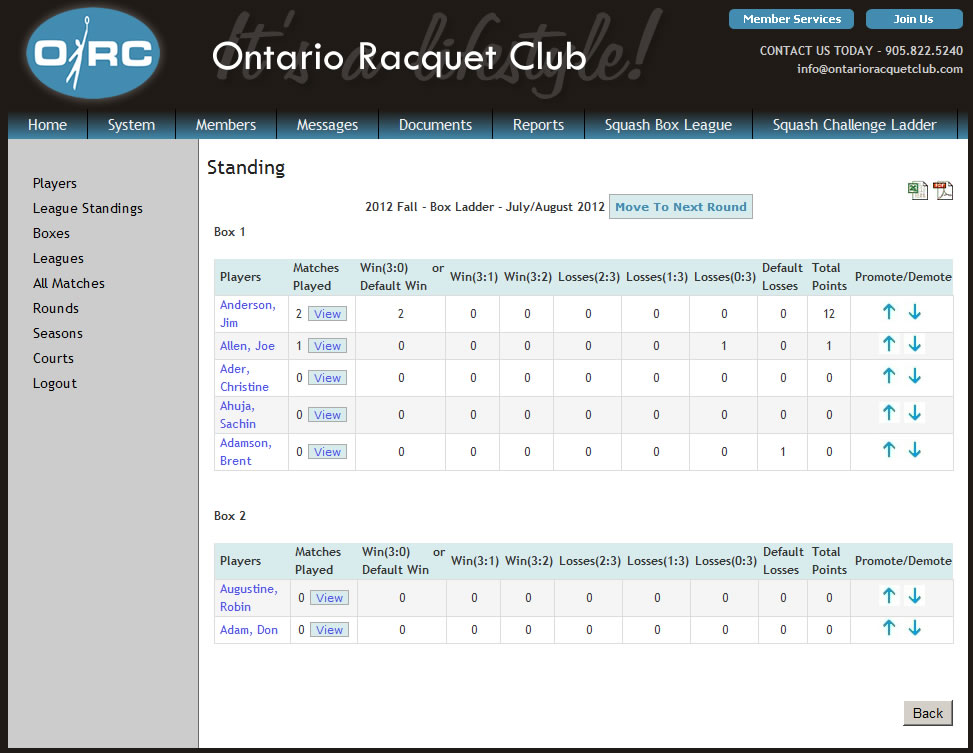Click the ORC logo
This screenshot has width=973, height=753.
tap(93, 53)
